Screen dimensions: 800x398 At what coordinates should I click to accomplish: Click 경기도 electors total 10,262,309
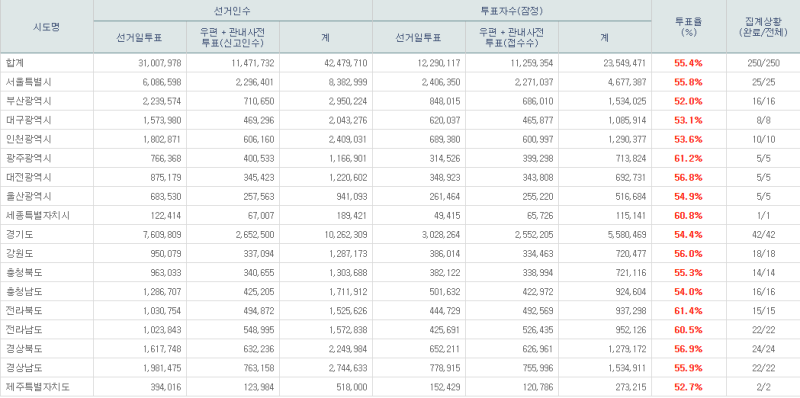coord(346,235)
